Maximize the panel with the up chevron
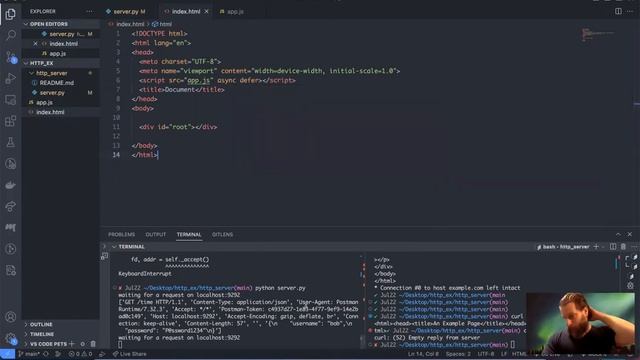The image size is (640, 360). pos(618,234)
